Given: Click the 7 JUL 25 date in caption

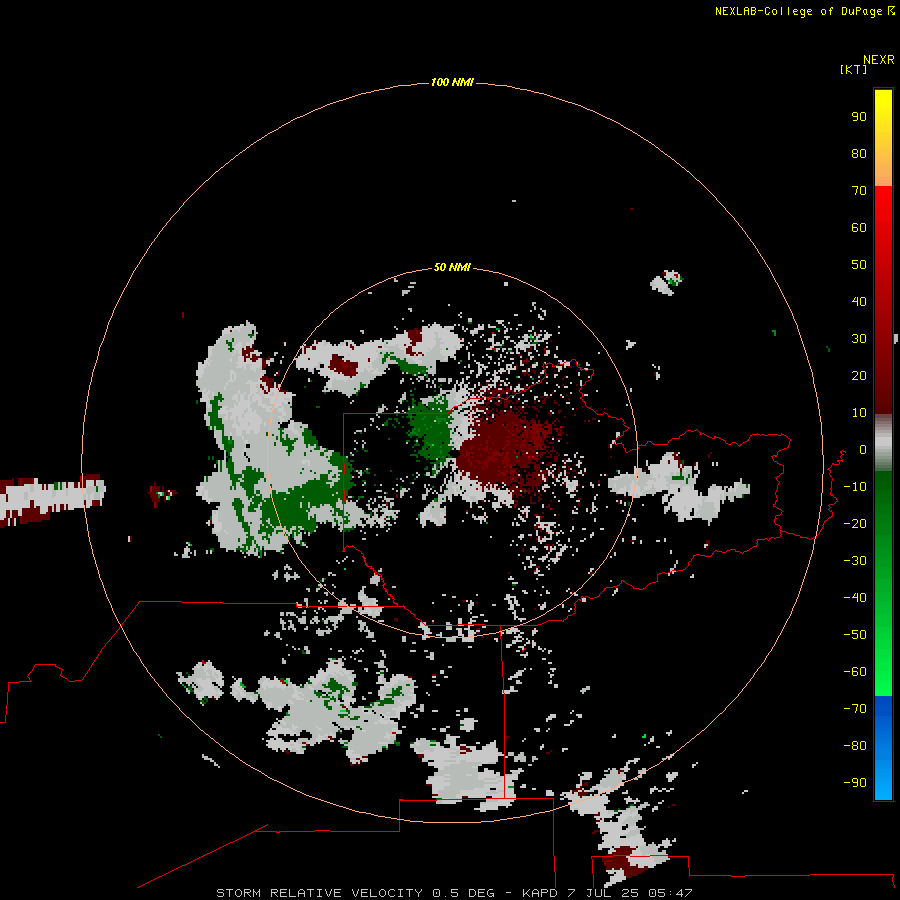Looking at the screenshot, I should pos(603,893).
